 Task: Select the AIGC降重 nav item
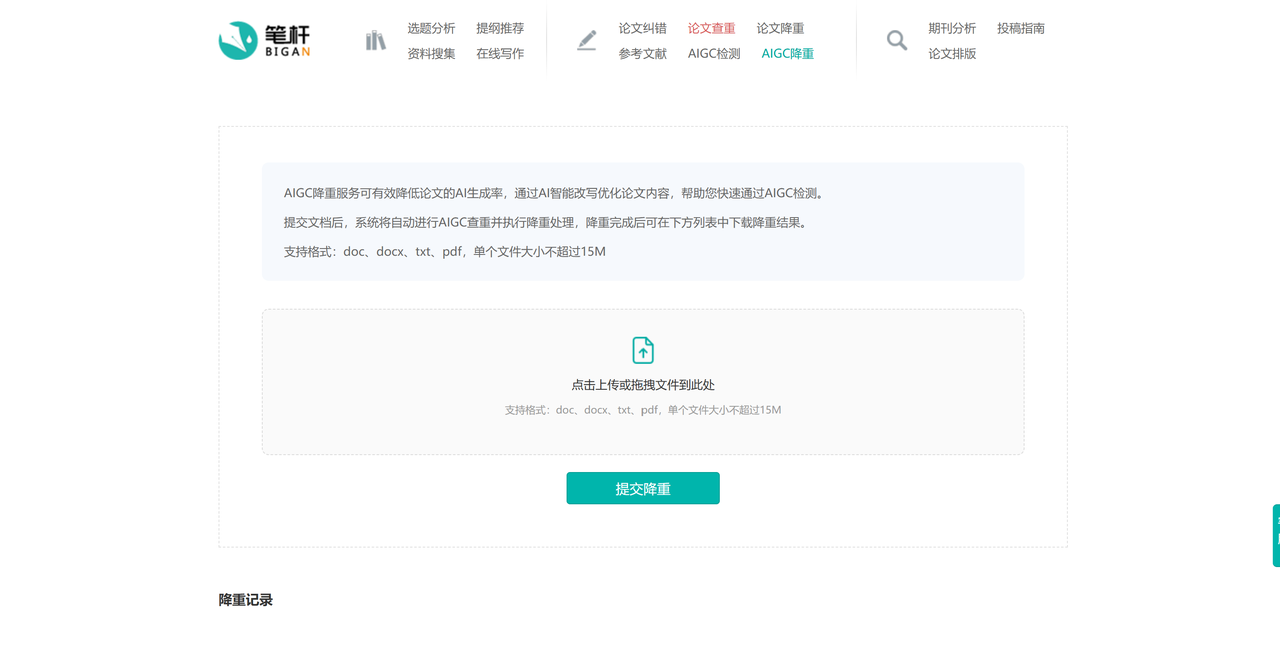click(x=788, y=54)
